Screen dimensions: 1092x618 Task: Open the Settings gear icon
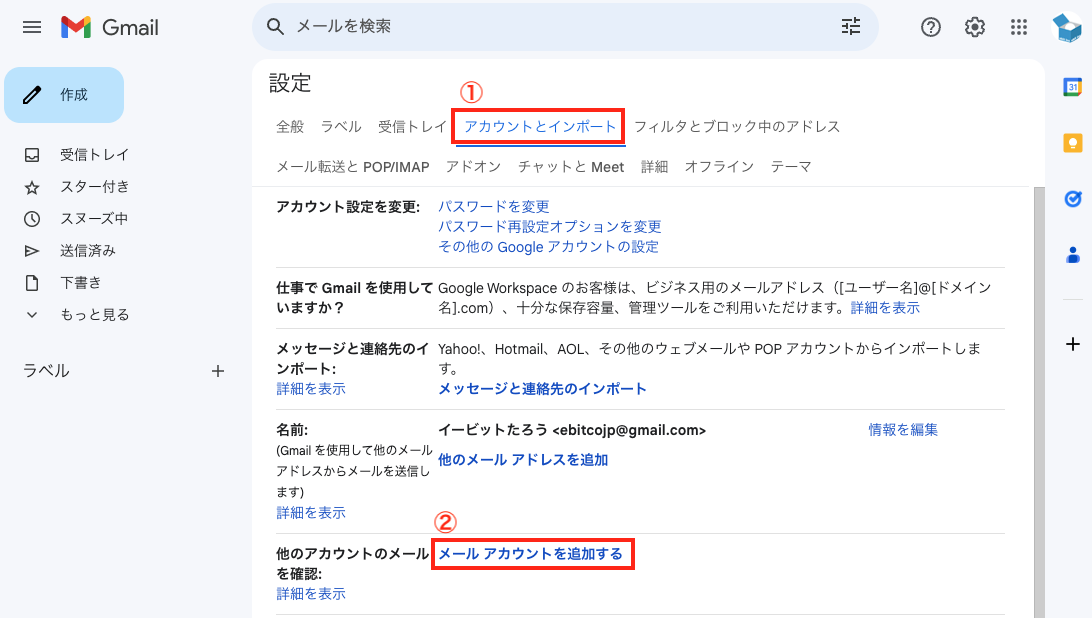pos(974,27)
